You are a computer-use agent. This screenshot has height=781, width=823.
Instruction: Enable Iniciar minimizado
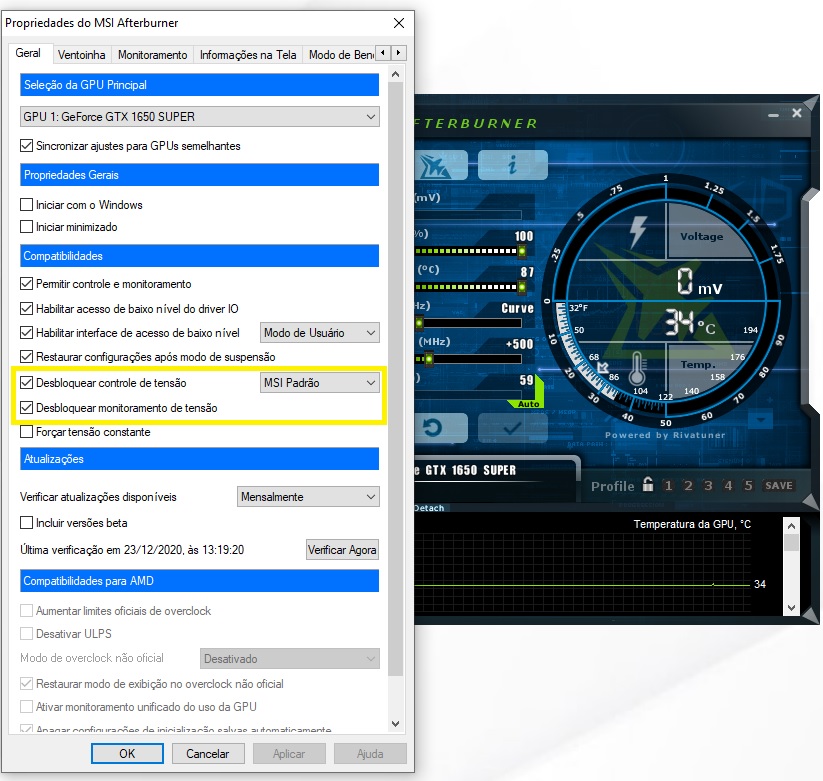tap(26, 227)
